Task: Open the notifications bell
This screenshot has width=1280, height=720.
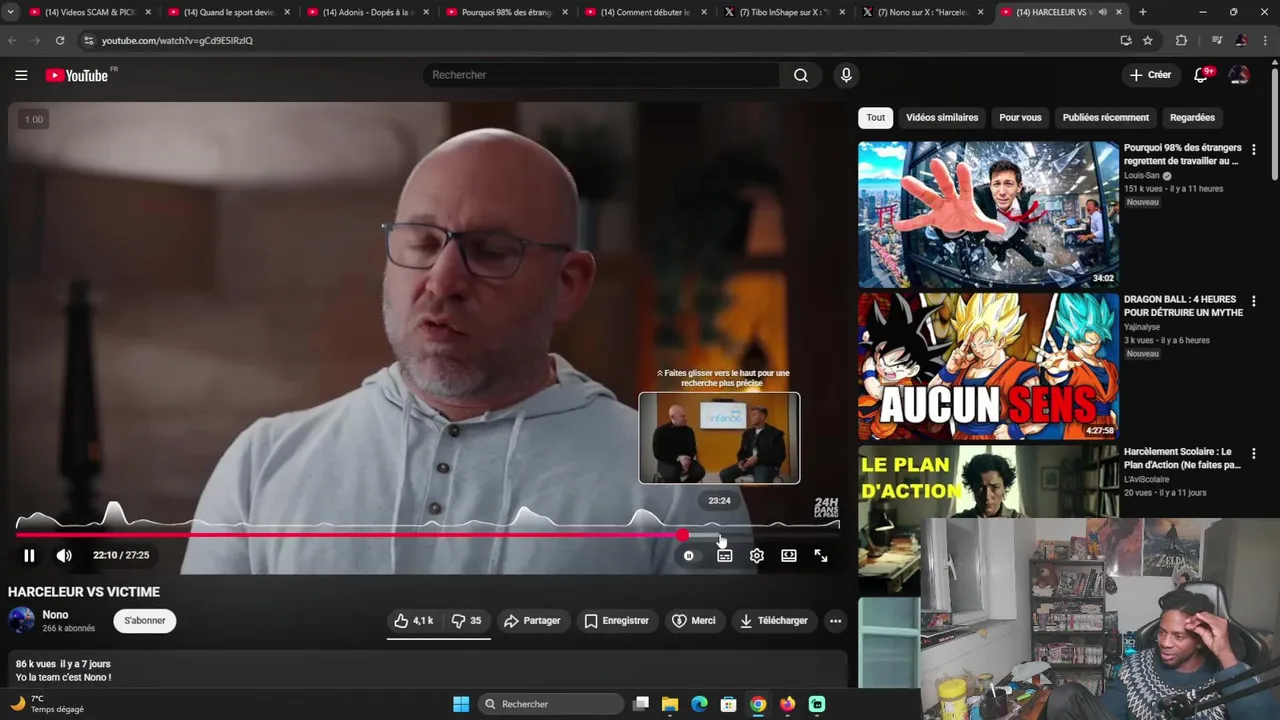Action: [1201, 75]
